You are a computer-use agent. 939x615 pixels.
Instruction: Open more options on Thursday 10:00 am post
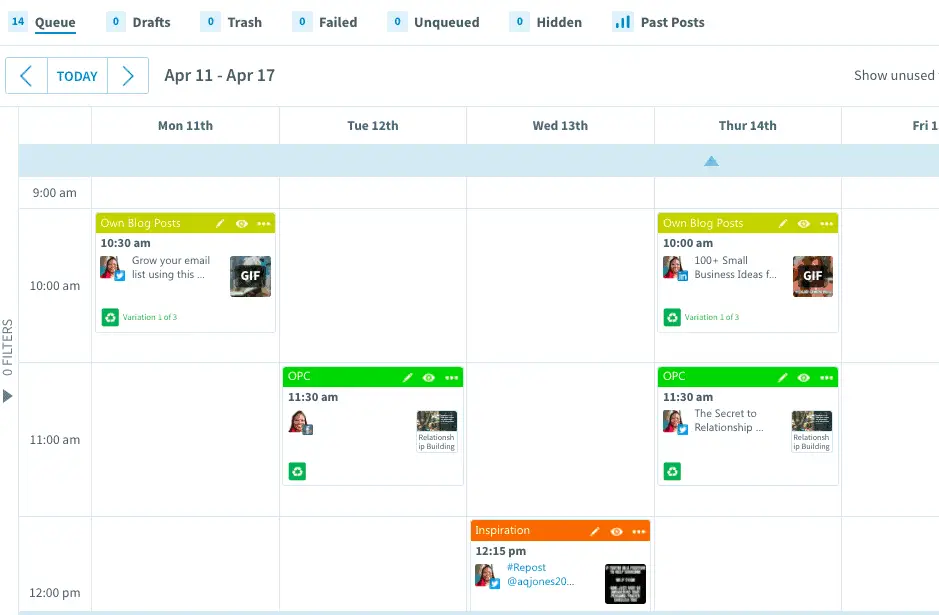coord(826,223)
